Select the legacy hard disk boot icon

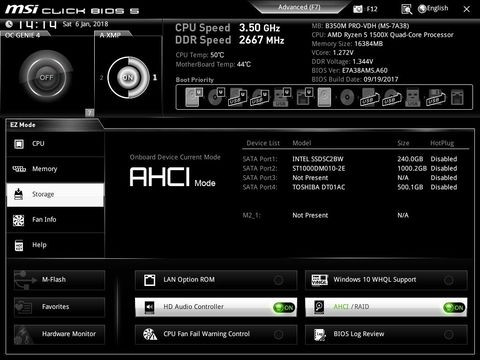point(325,97)
